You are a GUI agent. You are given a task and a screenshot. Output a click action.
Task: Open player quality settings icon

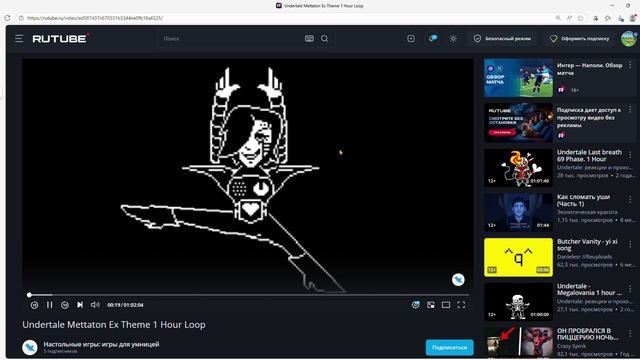pyautogui.click(x=416, y=305)
